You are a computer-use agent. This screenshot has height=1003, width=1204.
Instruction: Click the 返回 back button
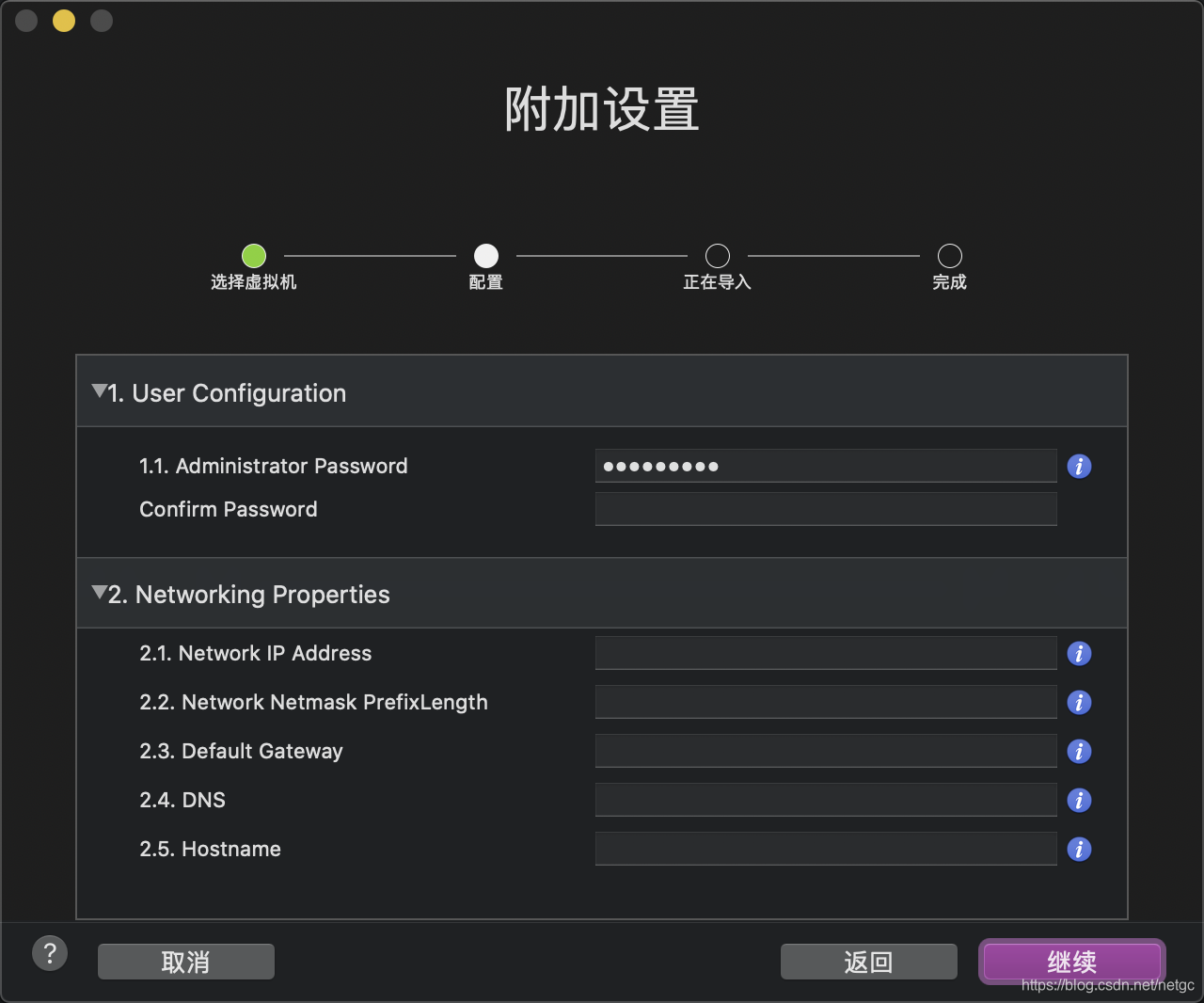pyautogui.click(x=868, y=962)
